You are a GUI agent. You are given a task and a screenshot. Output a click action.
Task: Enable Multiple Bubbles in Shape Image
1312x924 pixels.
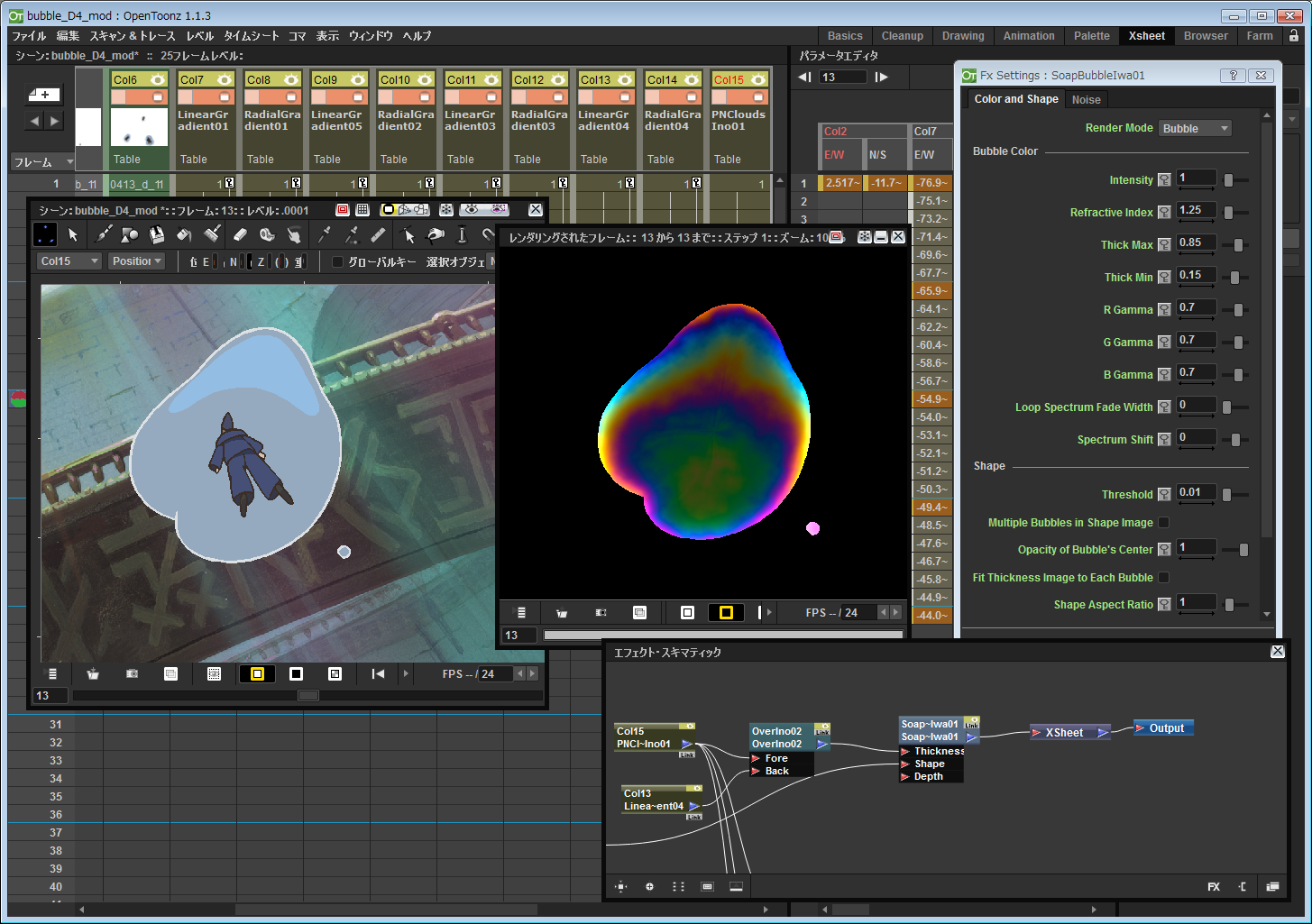(1163, 522)
